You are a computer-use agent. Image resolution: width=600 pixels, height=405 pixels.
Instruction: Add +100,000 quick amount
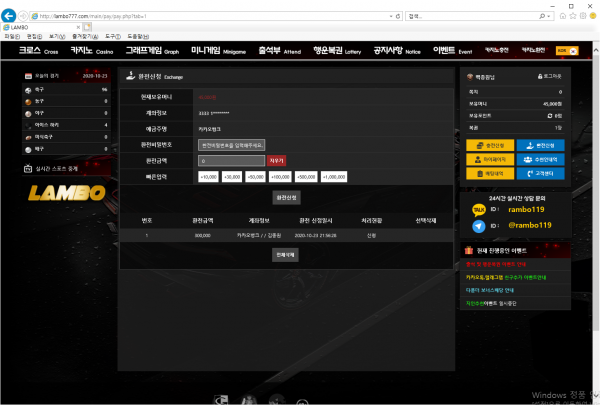pos(280,177)
